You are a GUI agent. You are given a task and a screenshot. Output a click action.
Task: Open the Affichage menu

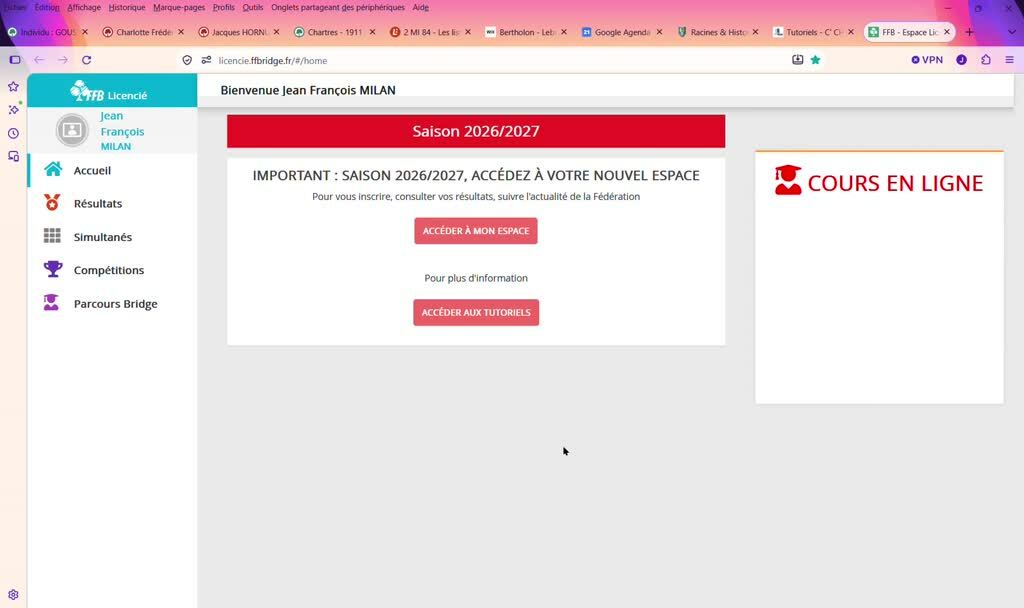(84, 7)
